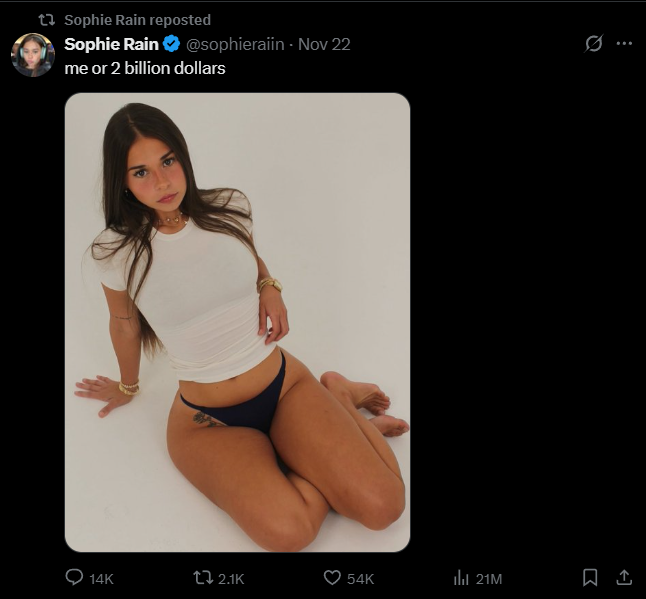Click the share upload icon
The width and height of the screenshot is (646, 599).
623,578
